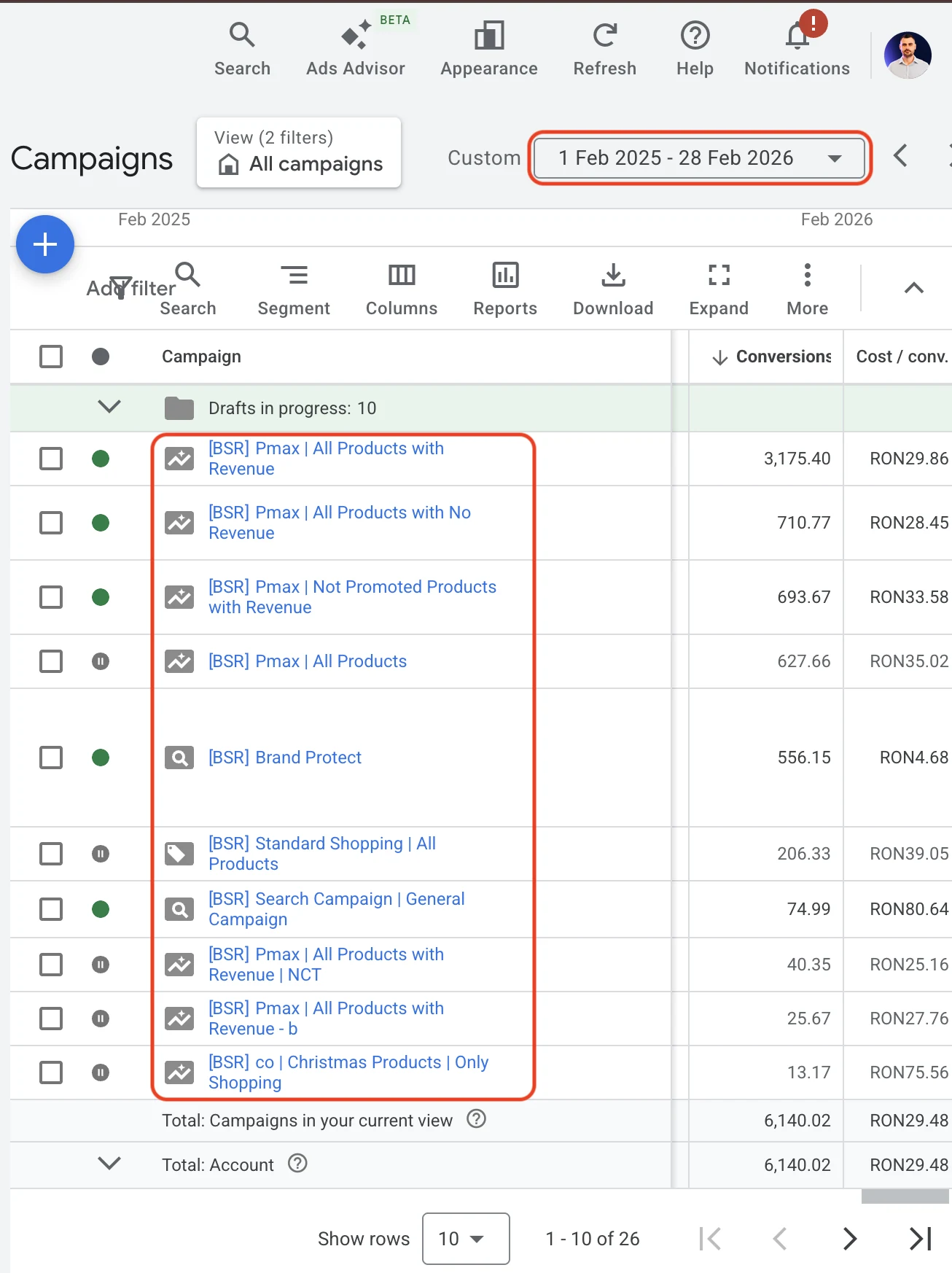The width and height of the screenshot is (952, 1273).
Task: Open the date range dropdown
Action: [x=700, y=158]
